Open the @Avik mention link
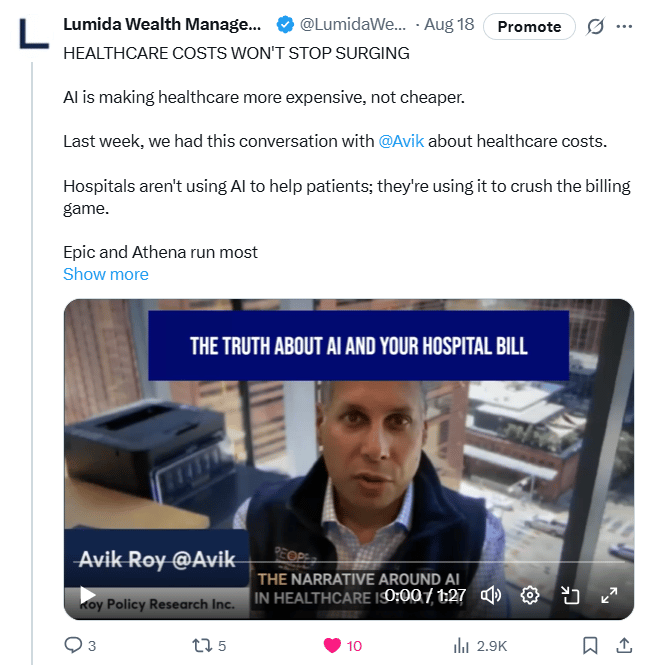This screenshot has width=653, height=665. pyautogui.click(x=401, y=141)
